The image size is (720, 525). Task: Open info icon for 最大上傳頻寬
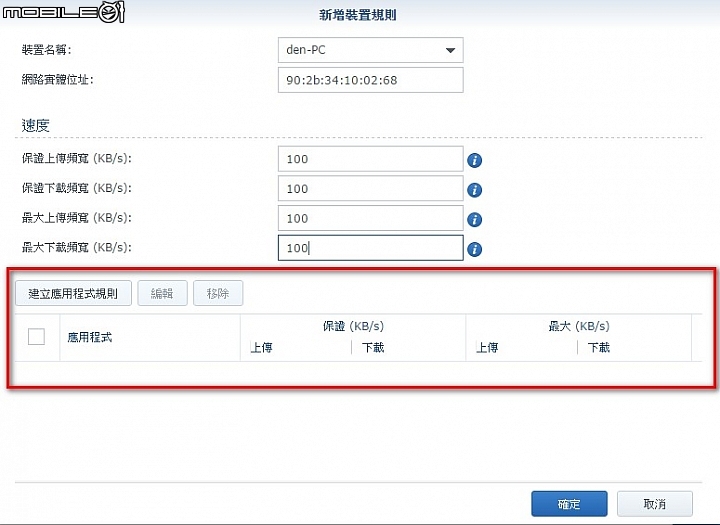(x=474, y=220)
